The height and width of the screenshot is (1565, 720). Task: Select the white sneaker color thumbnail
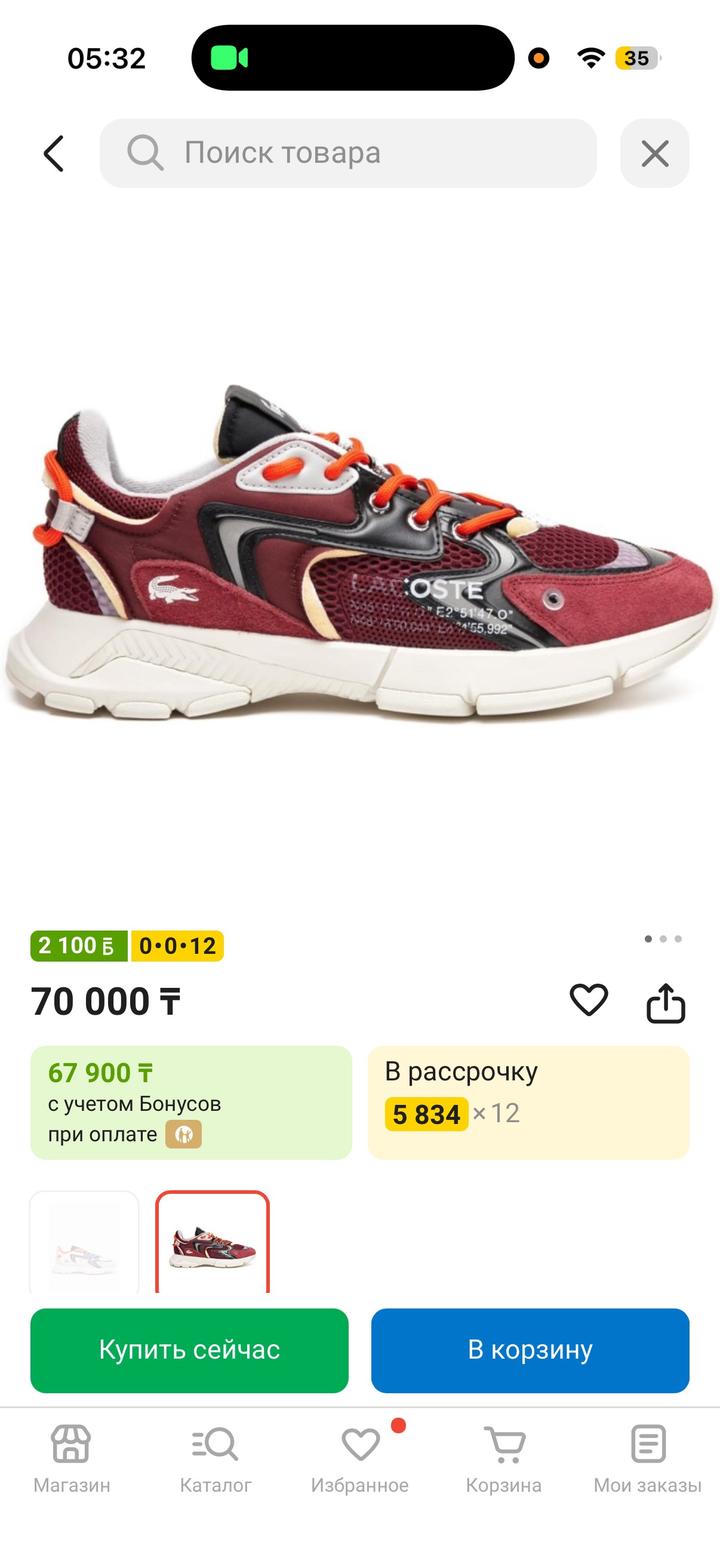point(84,1242)
